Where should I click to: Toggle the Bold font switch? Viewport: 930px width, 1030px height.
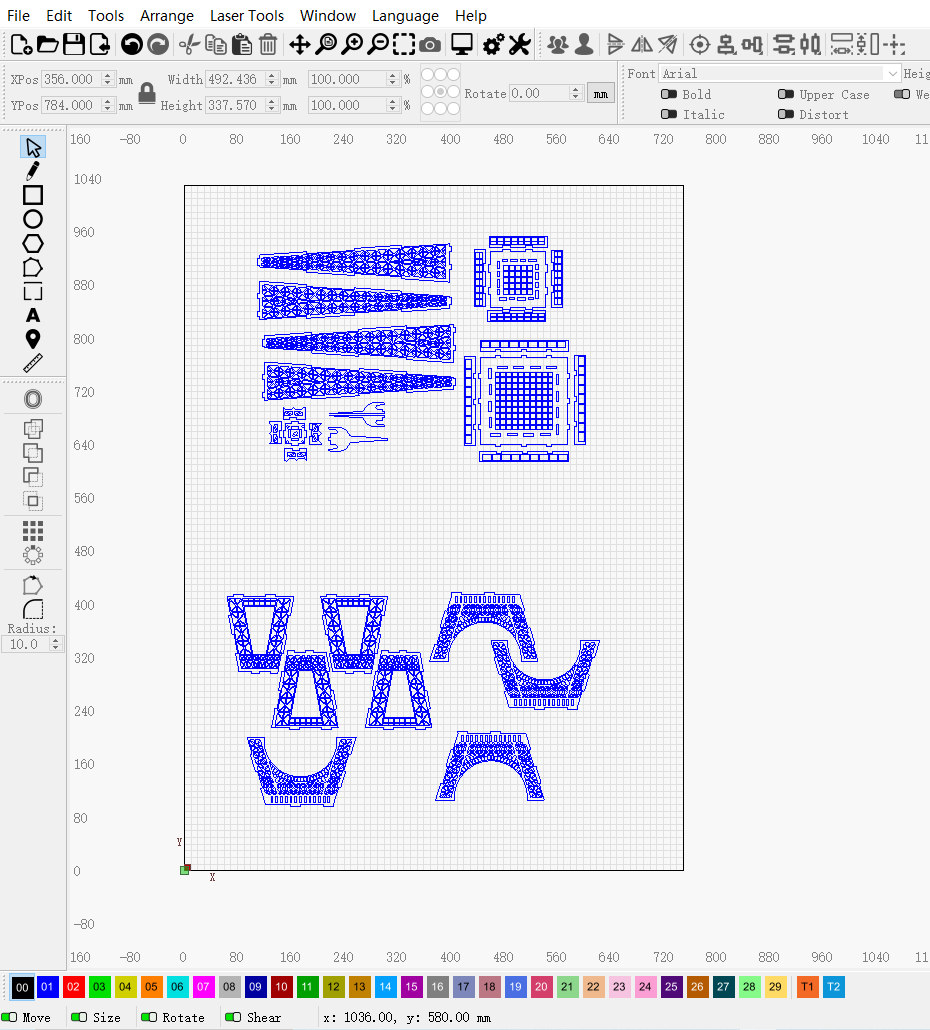pyautogui.click(x=669, y=95)
